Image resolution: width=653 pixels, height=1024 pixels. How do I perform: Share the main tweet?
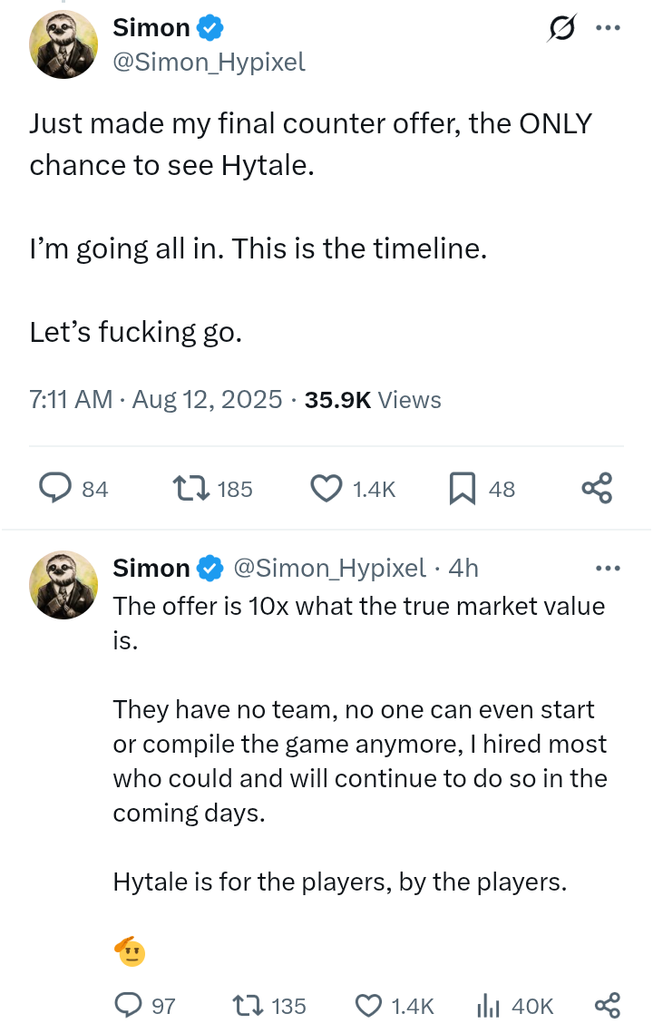[597, 488]
